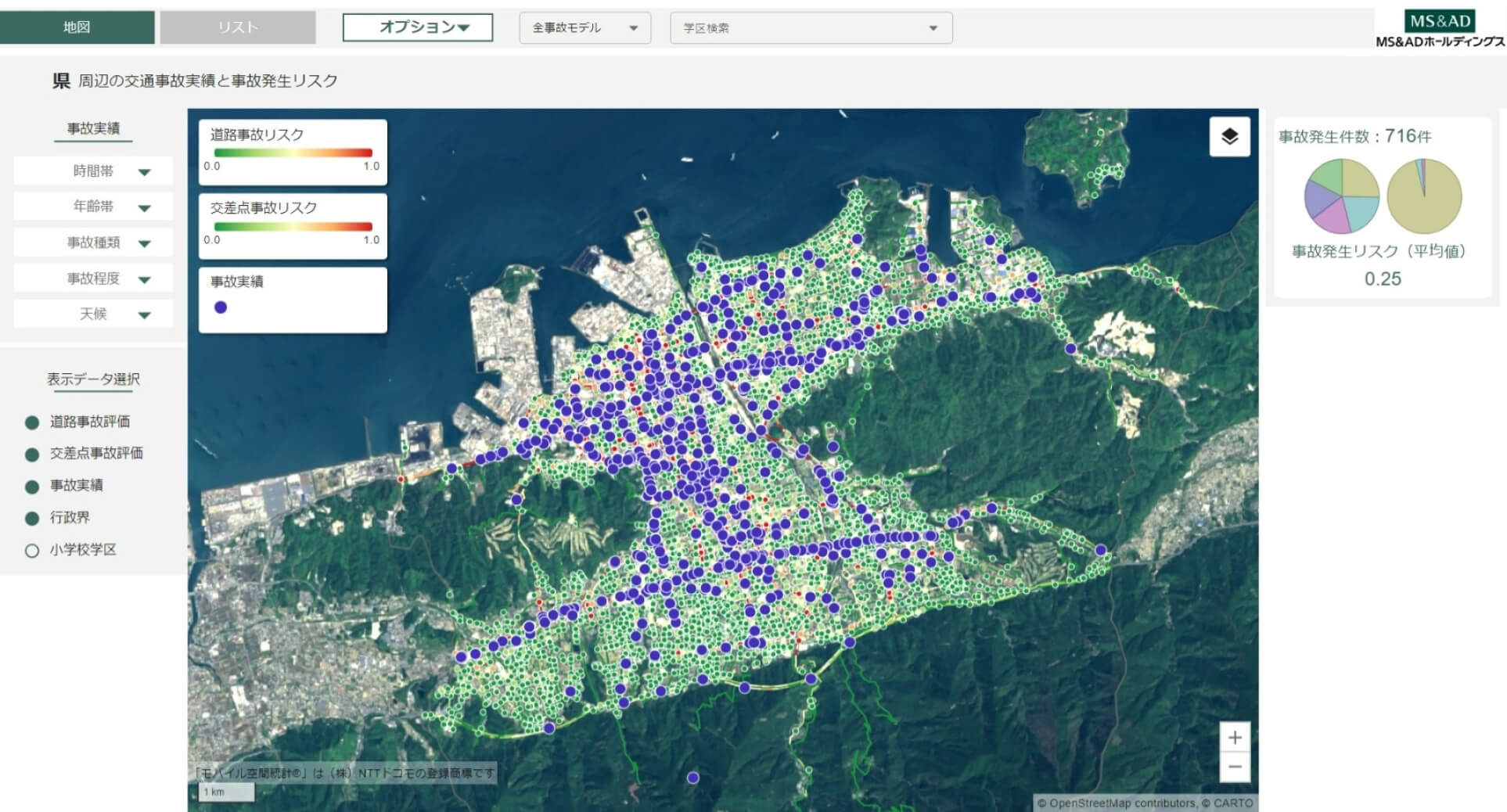Viewport: 1507px width, 812px height.
Task: Open the OpenStreetMap contributors link
Action: coord(1123,803)
